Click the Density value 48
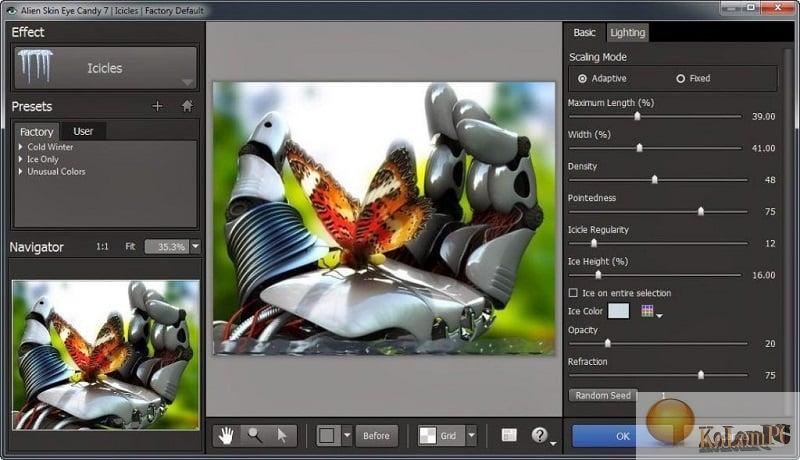Image resolution: width=800 pixels, height=460 pixels. [x=770, y=180]
